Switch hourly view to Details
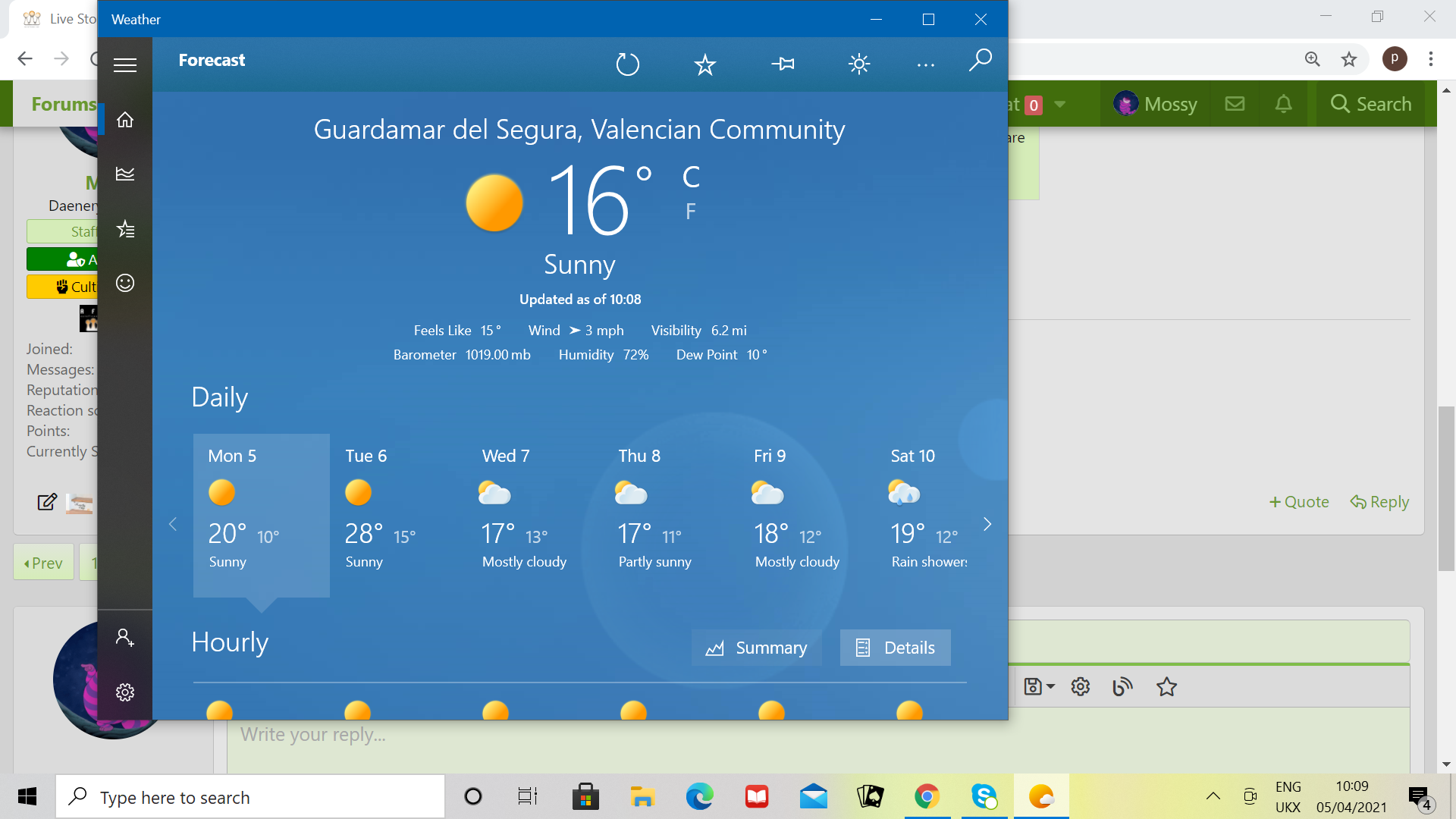1456x819 pixels. (x=895, y=648)
